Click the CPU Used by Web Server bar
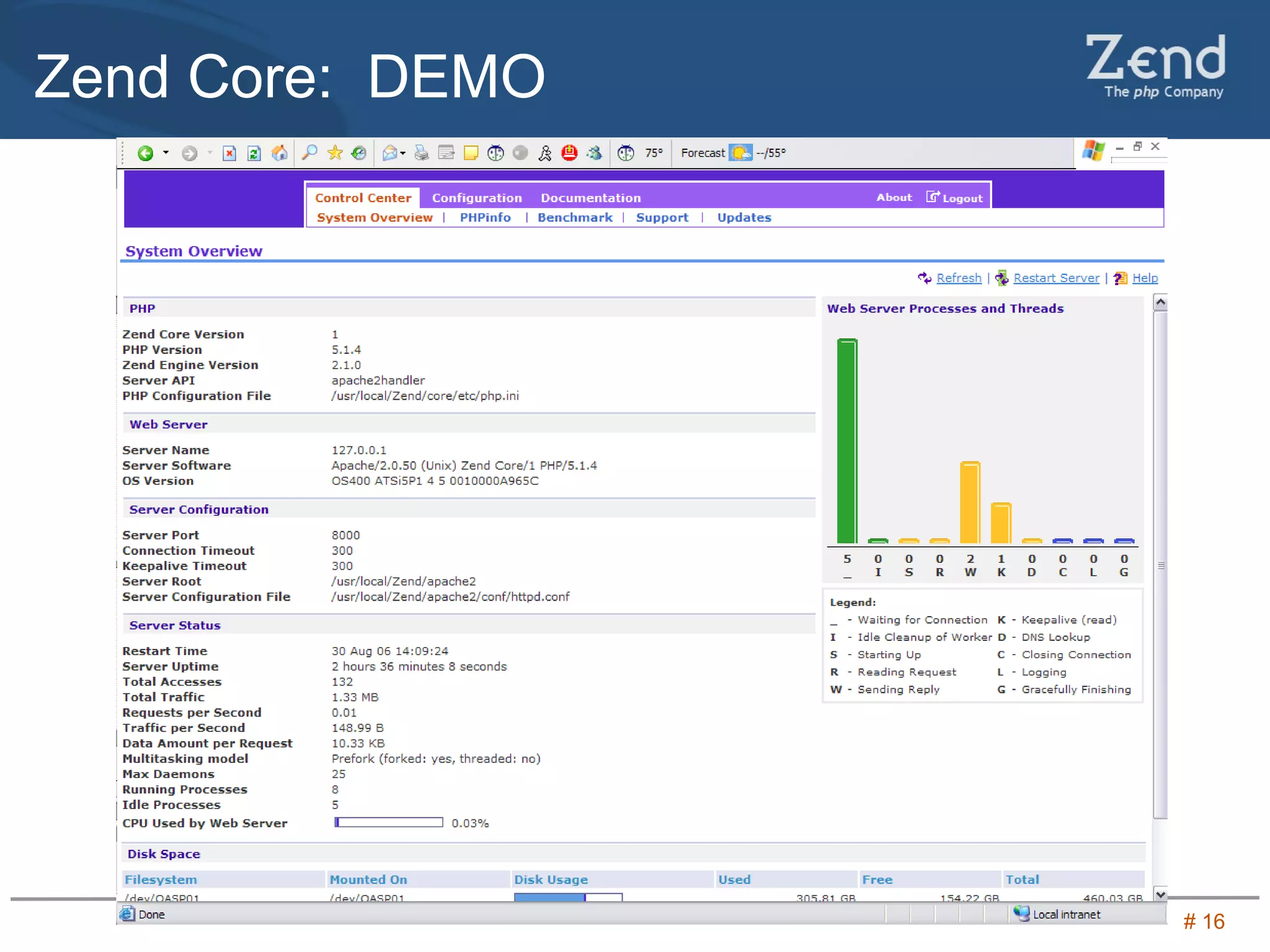 [x=388, y=822]
